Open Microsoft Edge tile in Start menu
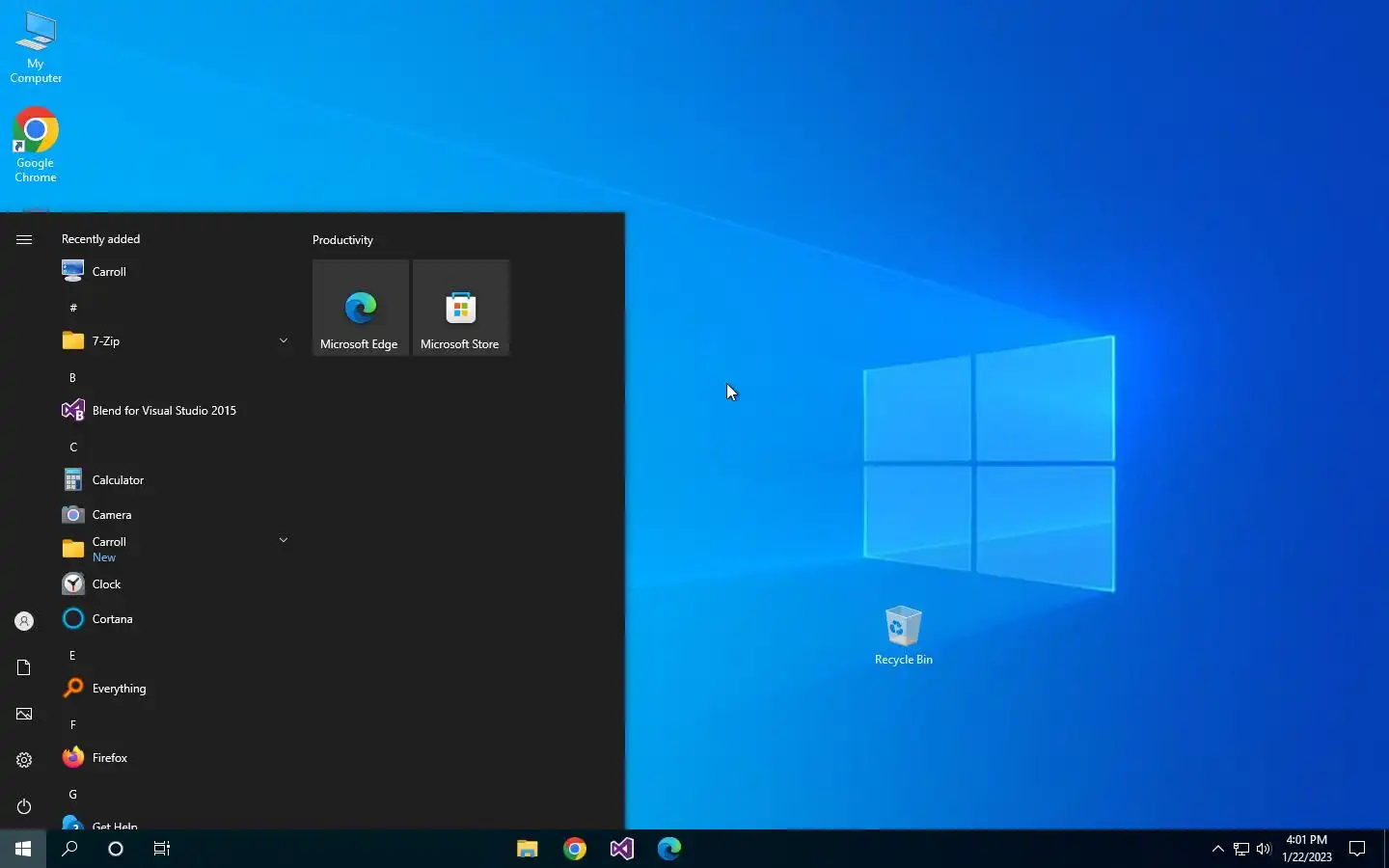The height and width of the screenshot is (868, 1389). [x=361, y=308]
